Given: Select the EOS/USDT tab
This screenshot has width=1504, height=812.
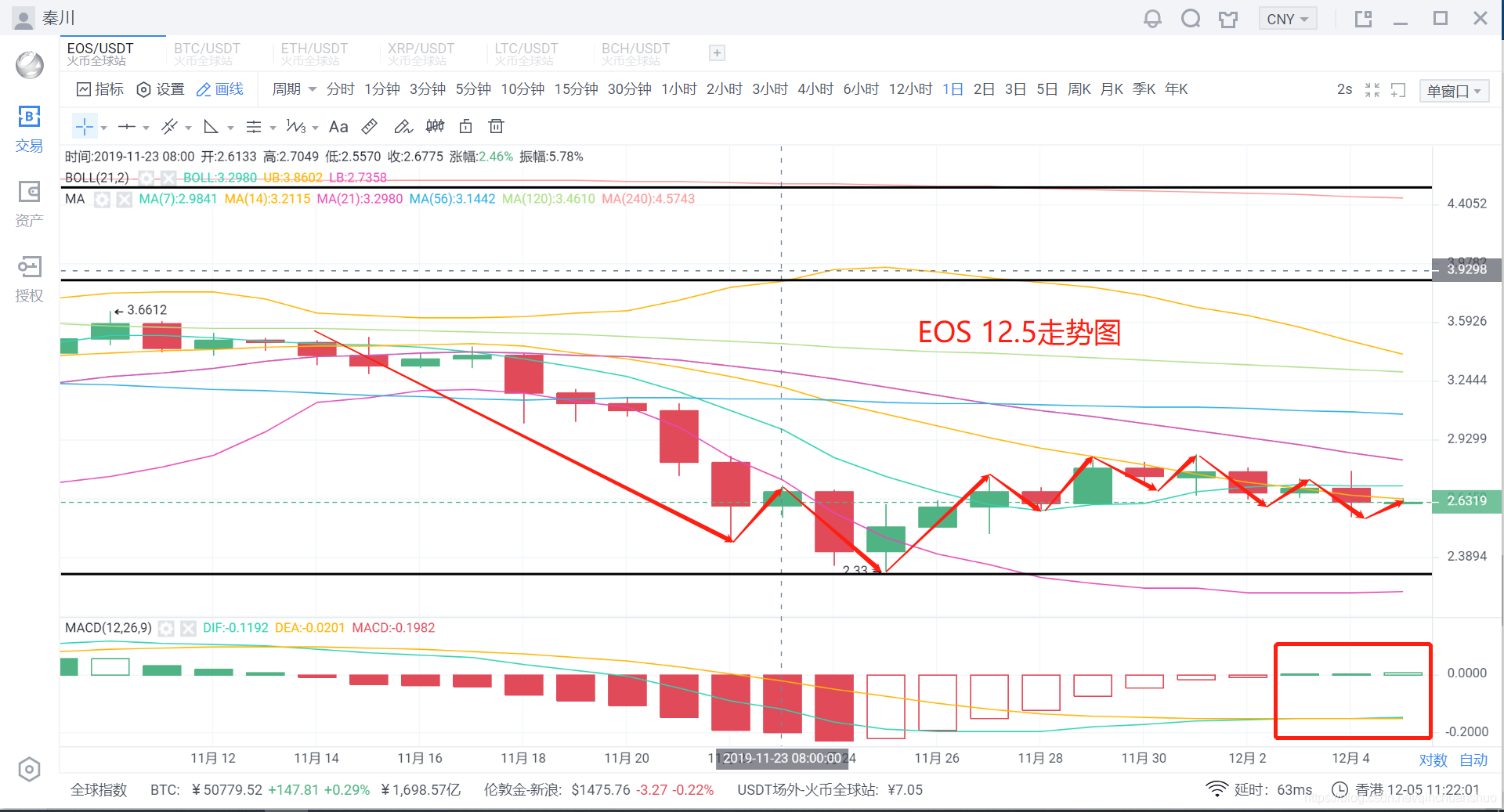Looking at the screenshot, I should coord(100,53).
